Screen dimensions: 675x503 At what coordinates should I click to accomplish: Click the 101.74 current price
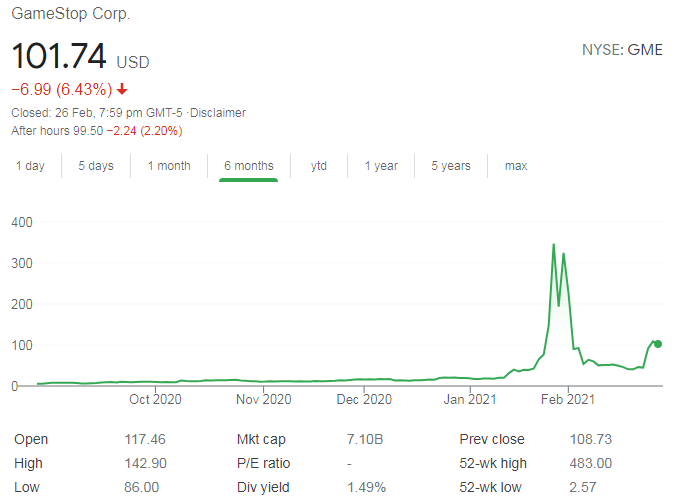click(x=59, y=57)
